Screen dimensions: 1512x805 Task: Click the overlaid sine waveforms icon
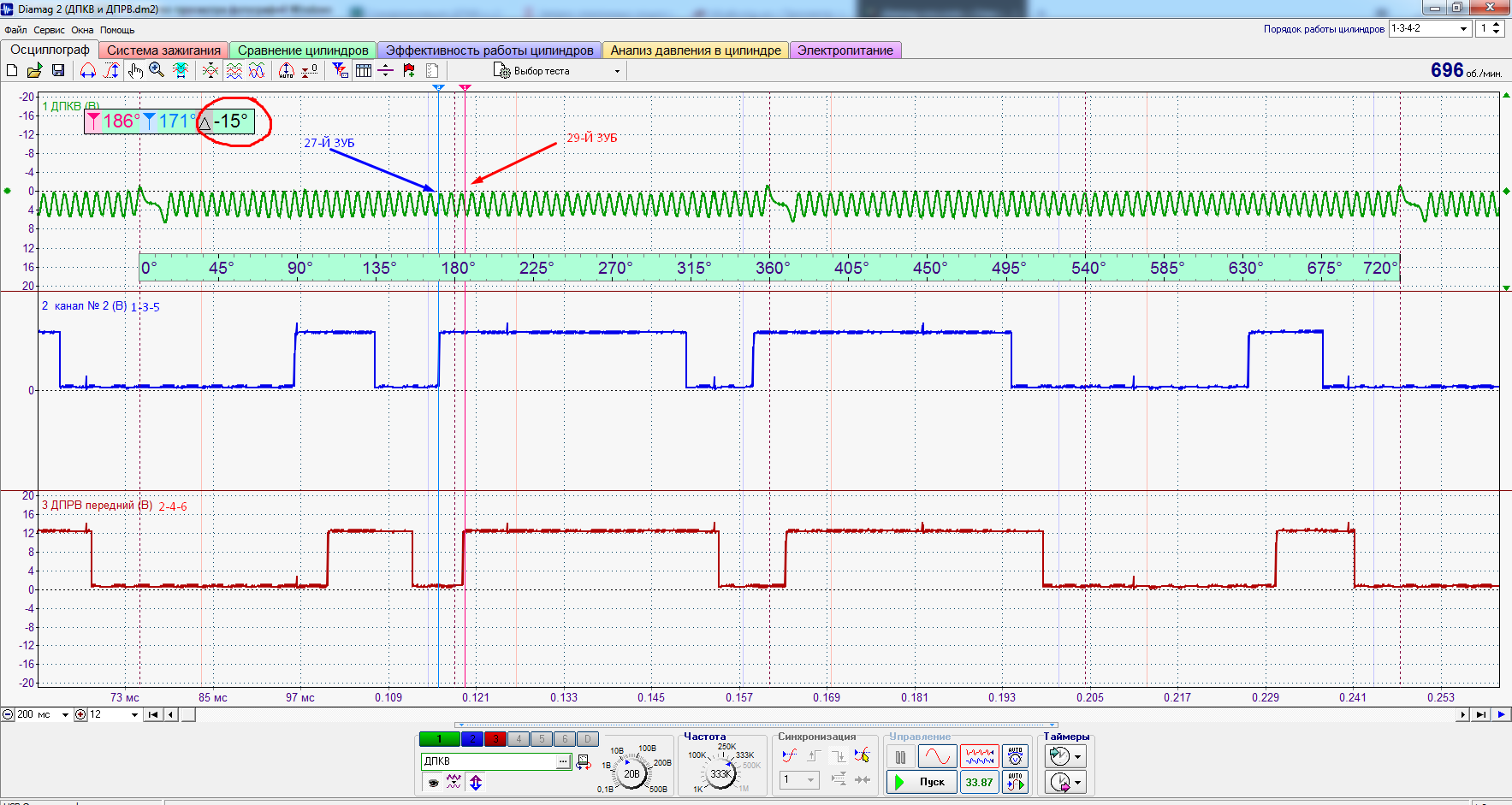pyautogui.click(x=257, y=70)
